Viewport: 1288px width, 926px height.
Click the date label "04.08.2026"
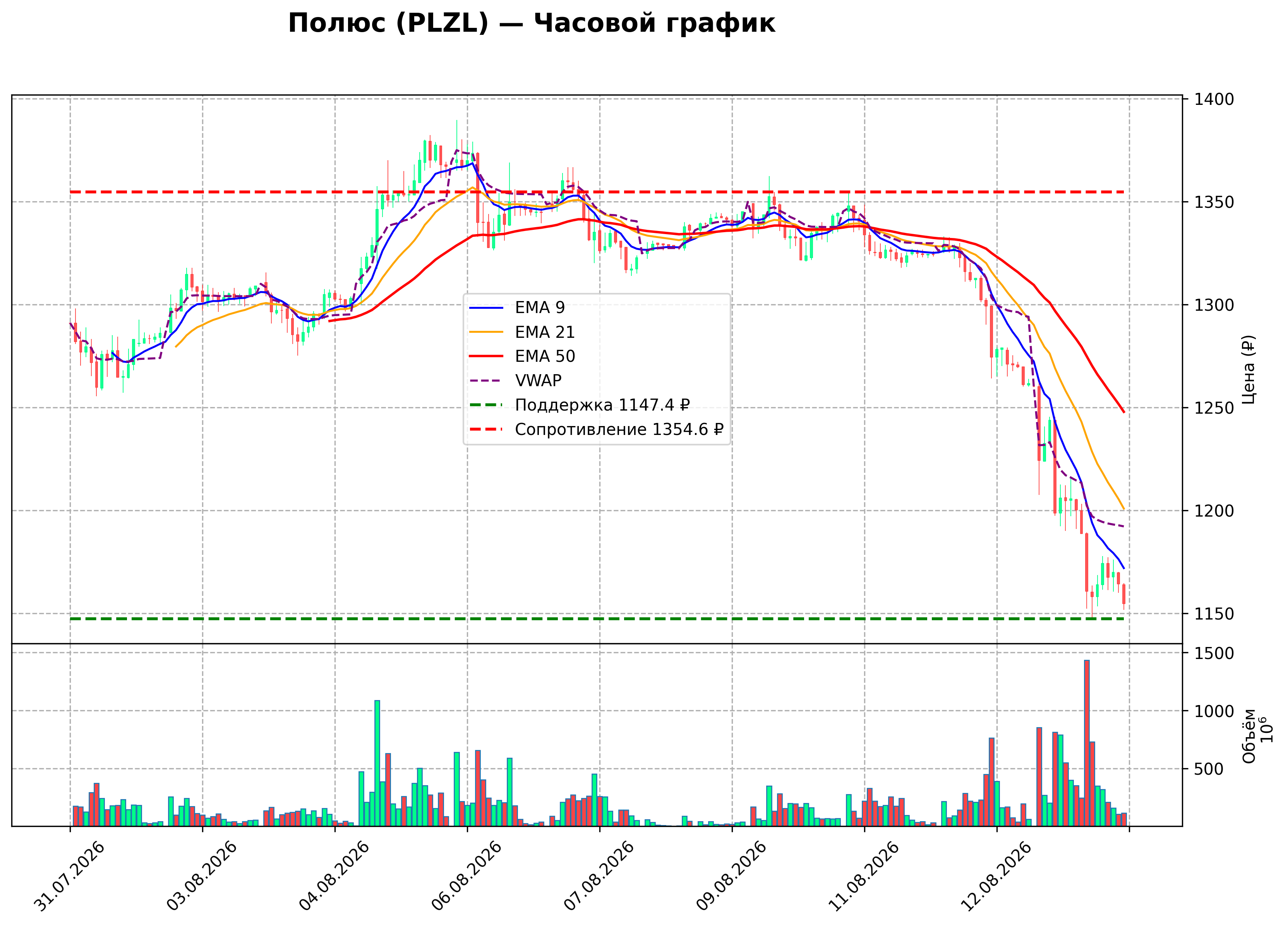[334, 876]
